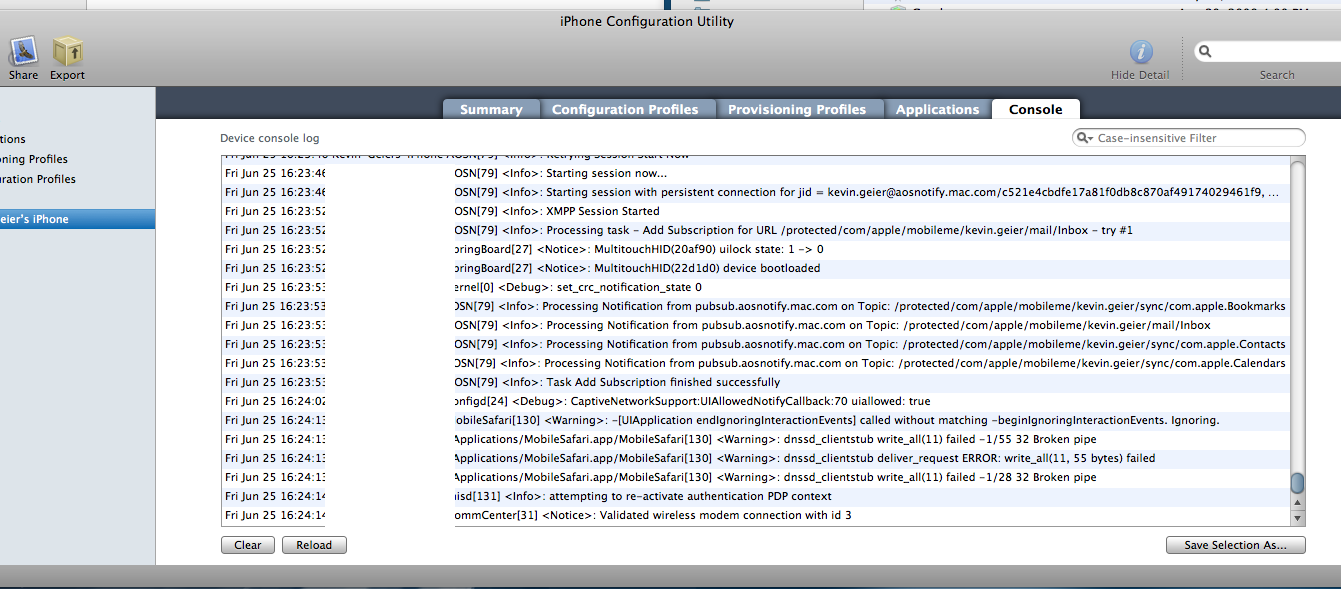Image resolution: width=1341 pixels, height=589 pixels.
Task: Select the Console tab
Action: pyautogui.click(x=1036, y=110)
